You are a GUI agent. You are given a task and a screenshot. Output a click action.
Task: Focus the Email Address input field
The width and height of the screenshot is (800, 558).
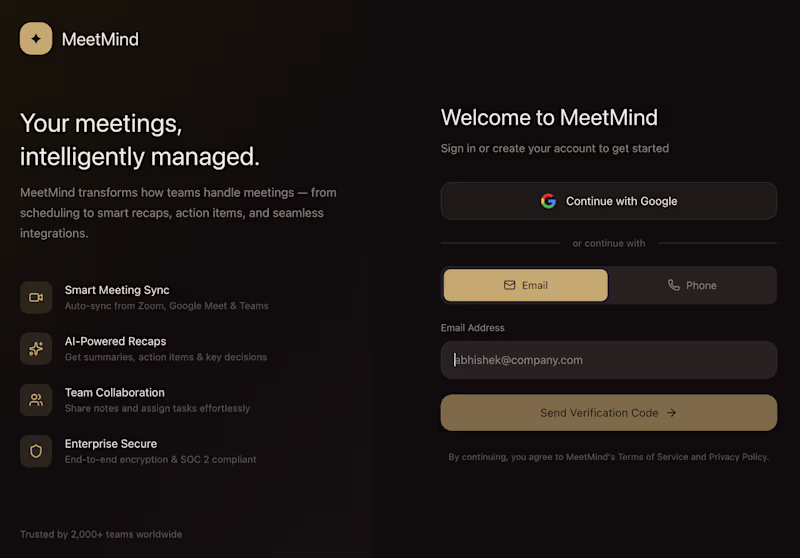pyautogui.click(x=608, y=360)
